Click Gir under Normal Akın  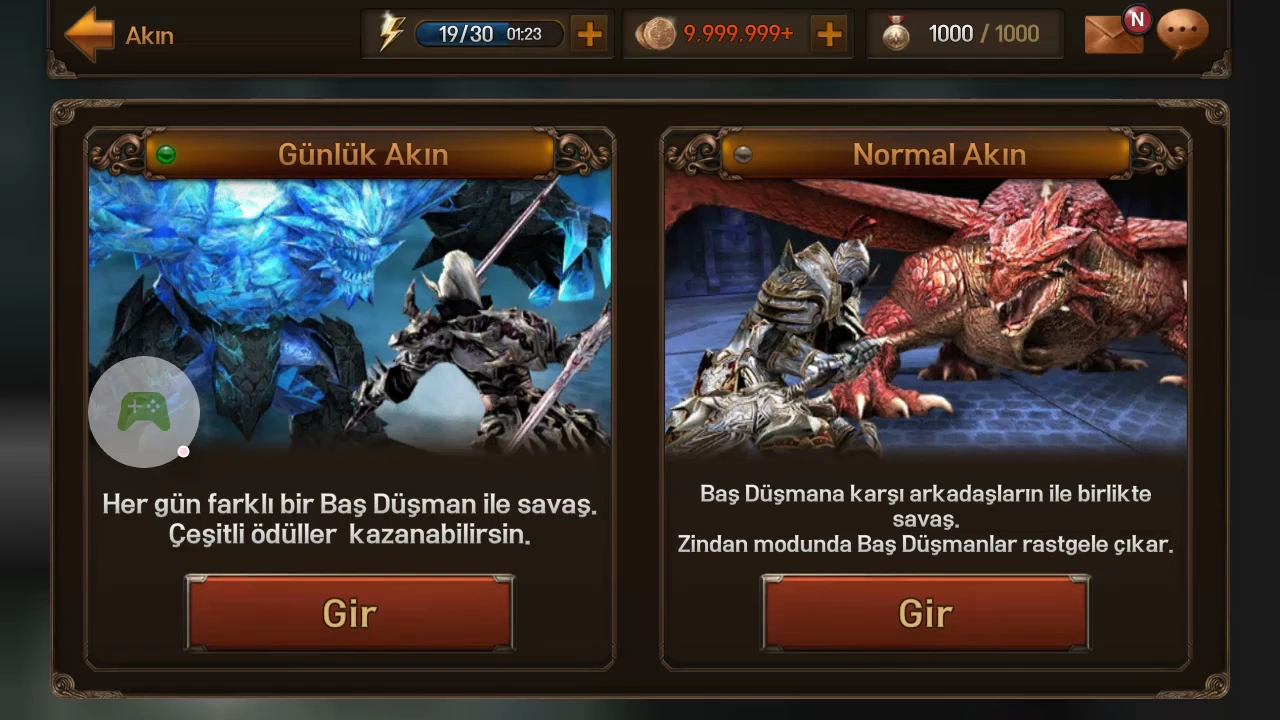(925, 613)
